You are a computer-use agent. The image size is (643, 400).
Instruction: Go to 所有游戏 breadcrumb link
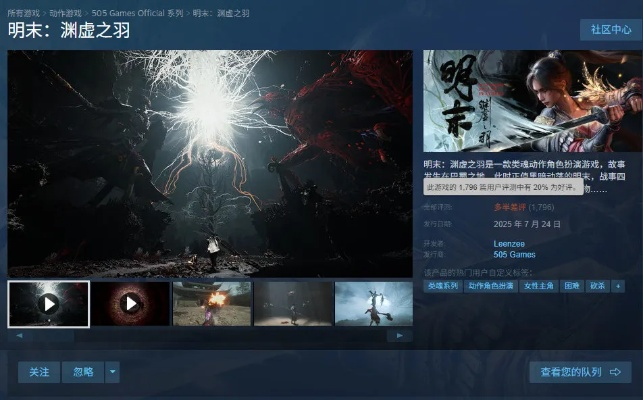[25, 10]
